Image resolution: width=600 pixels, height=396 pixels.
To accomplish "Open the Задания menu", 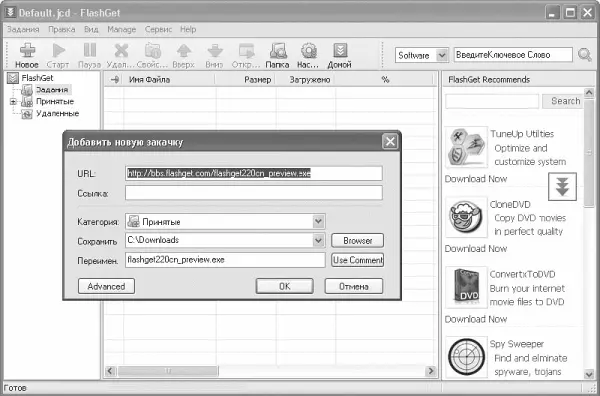I will click(x=23, y=29).
